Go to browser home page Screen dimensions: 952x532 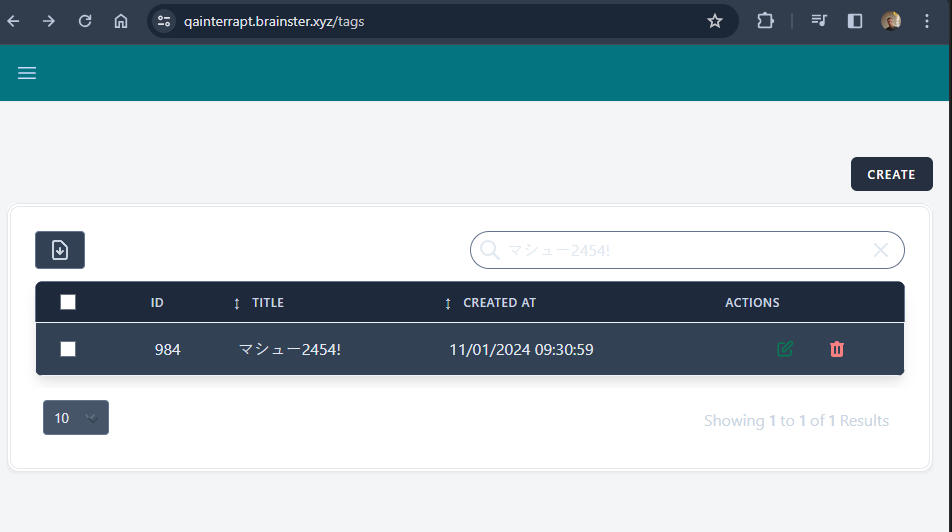coord(121,21)
